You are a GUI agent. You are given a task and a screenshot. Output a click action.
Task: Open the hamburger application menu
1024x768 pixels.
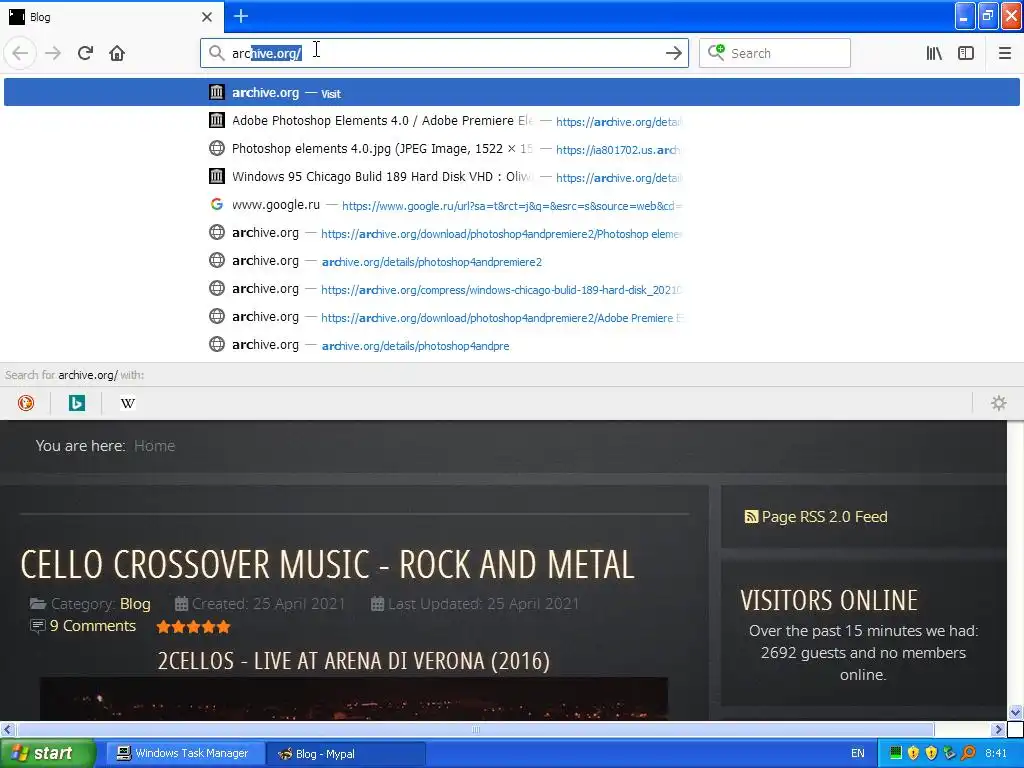click(x=1004, y=53)
